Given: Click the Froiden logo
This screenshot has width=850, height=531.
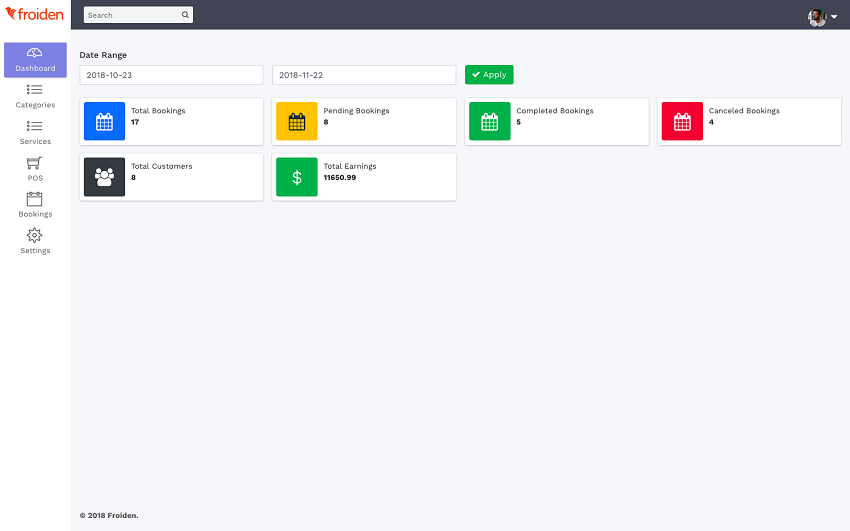Looking at the screenshot, I should coord(35,14).
